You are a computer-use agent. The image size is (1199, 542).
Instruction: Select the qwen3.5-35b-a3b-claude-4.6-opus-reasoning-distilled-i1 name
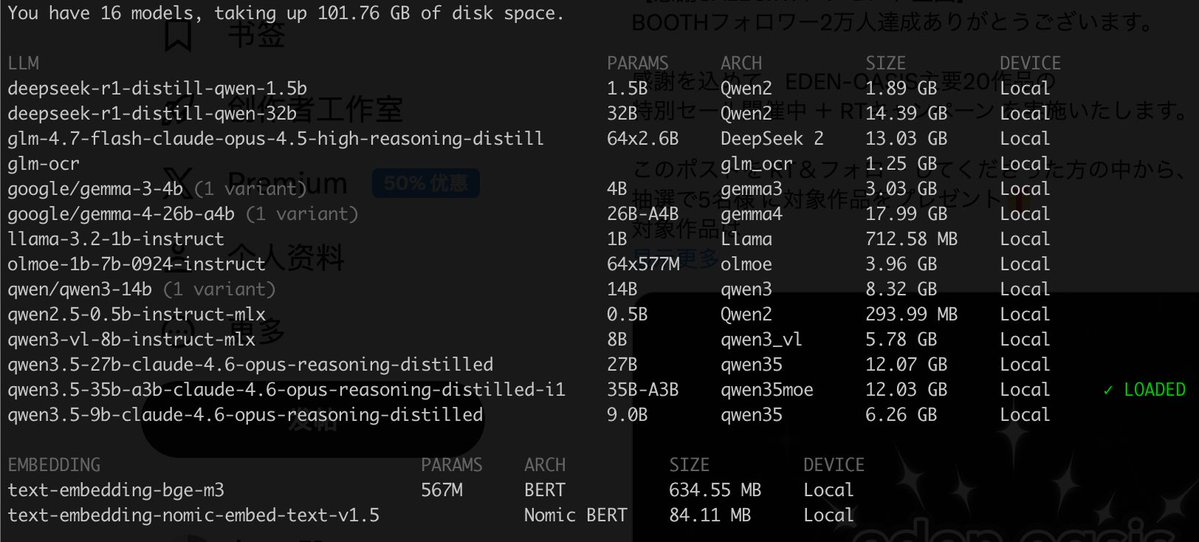[286, 390]
